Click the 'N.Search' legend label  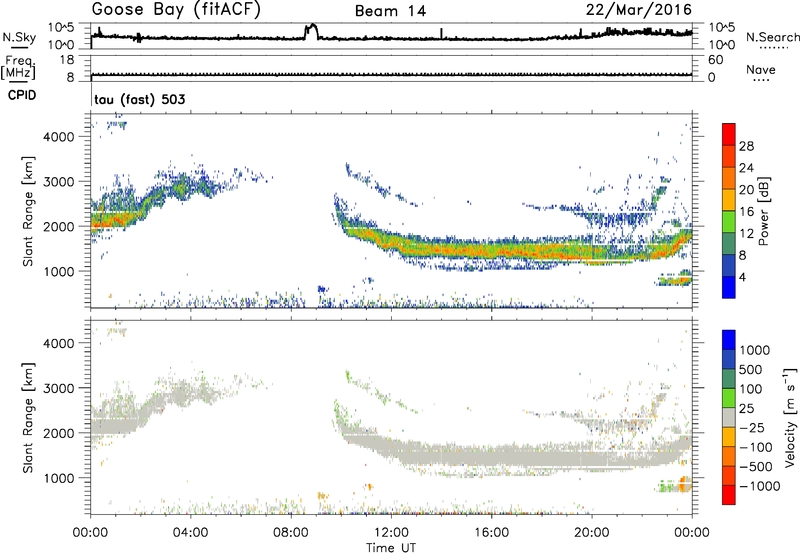click(x=772, y=37)
